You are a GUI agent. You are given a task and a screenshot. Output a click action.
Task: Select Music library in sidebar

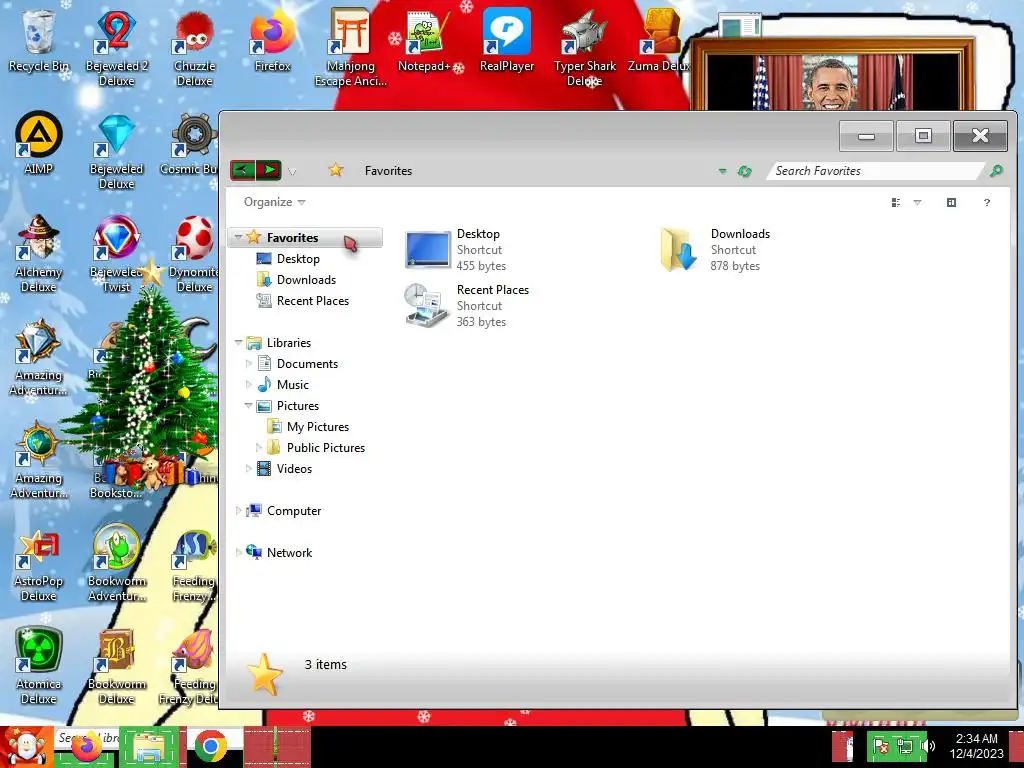[x=292, y=385]
